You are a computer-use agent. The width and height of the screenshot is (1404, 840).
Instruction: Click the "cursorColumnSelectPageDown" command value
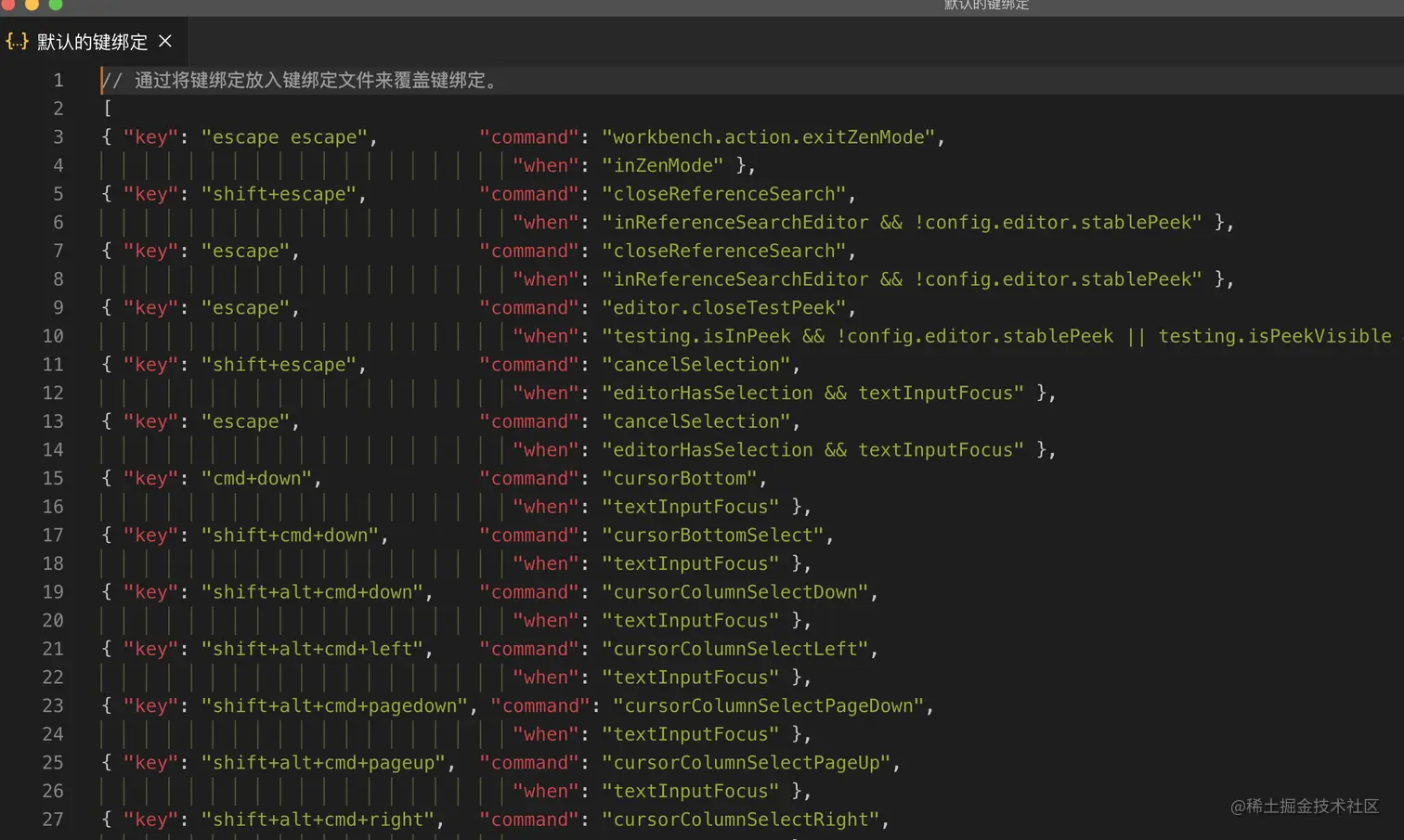click(768, 705)
